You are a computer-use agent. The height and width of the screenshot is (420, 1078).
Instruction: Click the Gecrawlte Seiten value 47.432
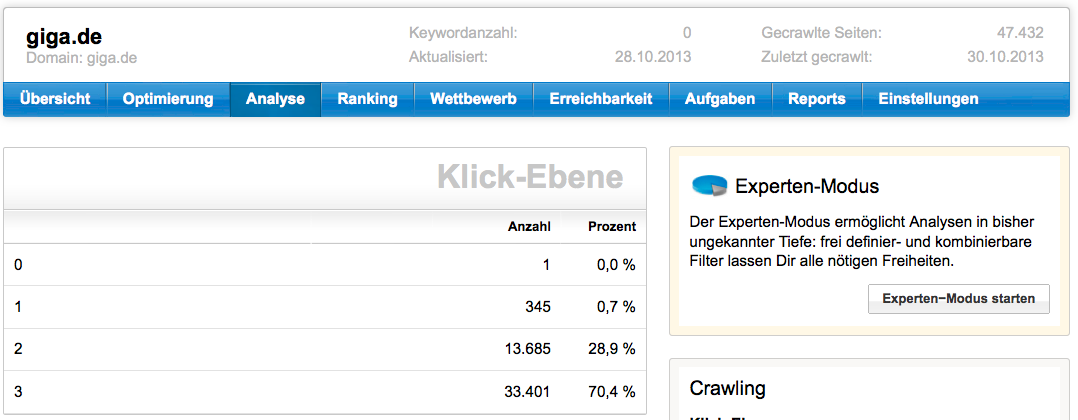click(x=1020, y=33)
